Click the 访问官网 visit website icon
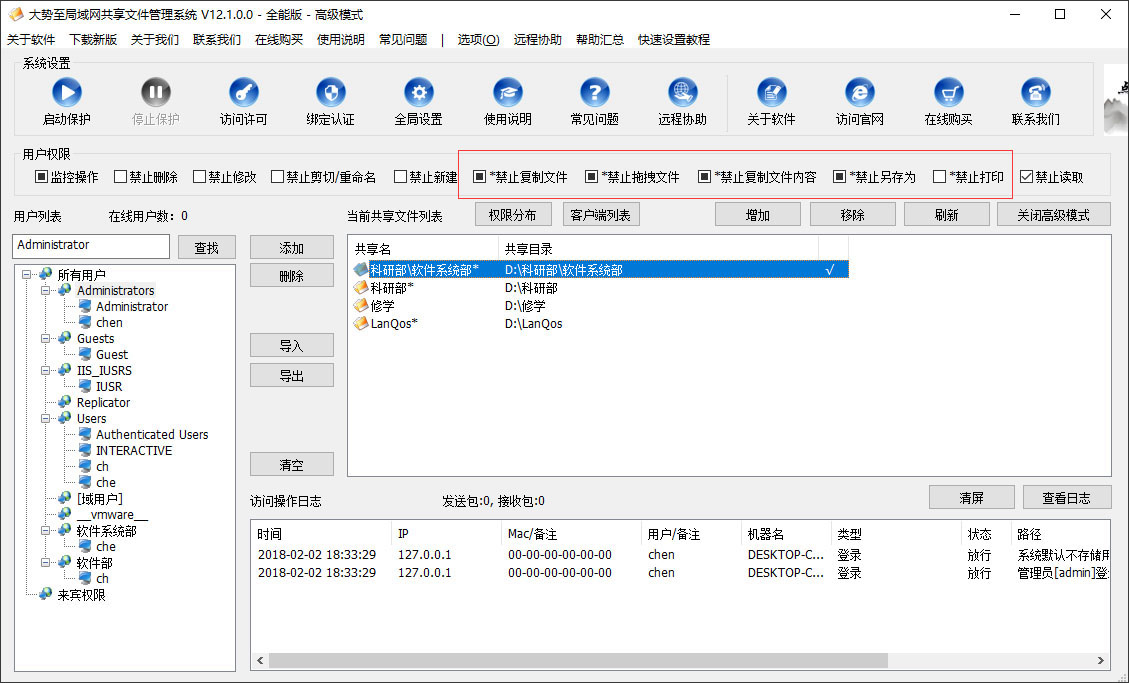The image size is (1129, 683). pos(859,95)
